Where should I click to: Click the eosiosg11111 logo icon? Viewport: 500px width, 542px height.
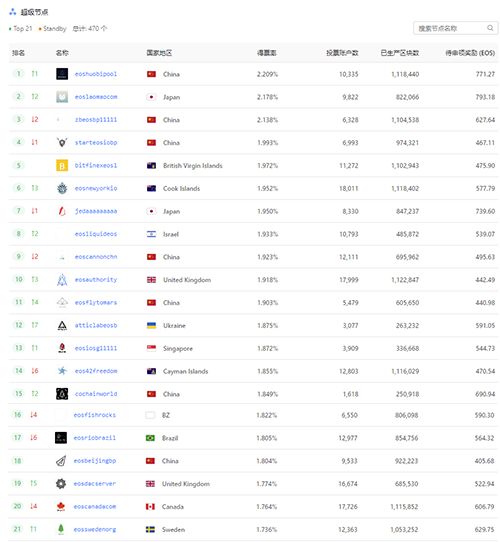(x=62, y=348)
